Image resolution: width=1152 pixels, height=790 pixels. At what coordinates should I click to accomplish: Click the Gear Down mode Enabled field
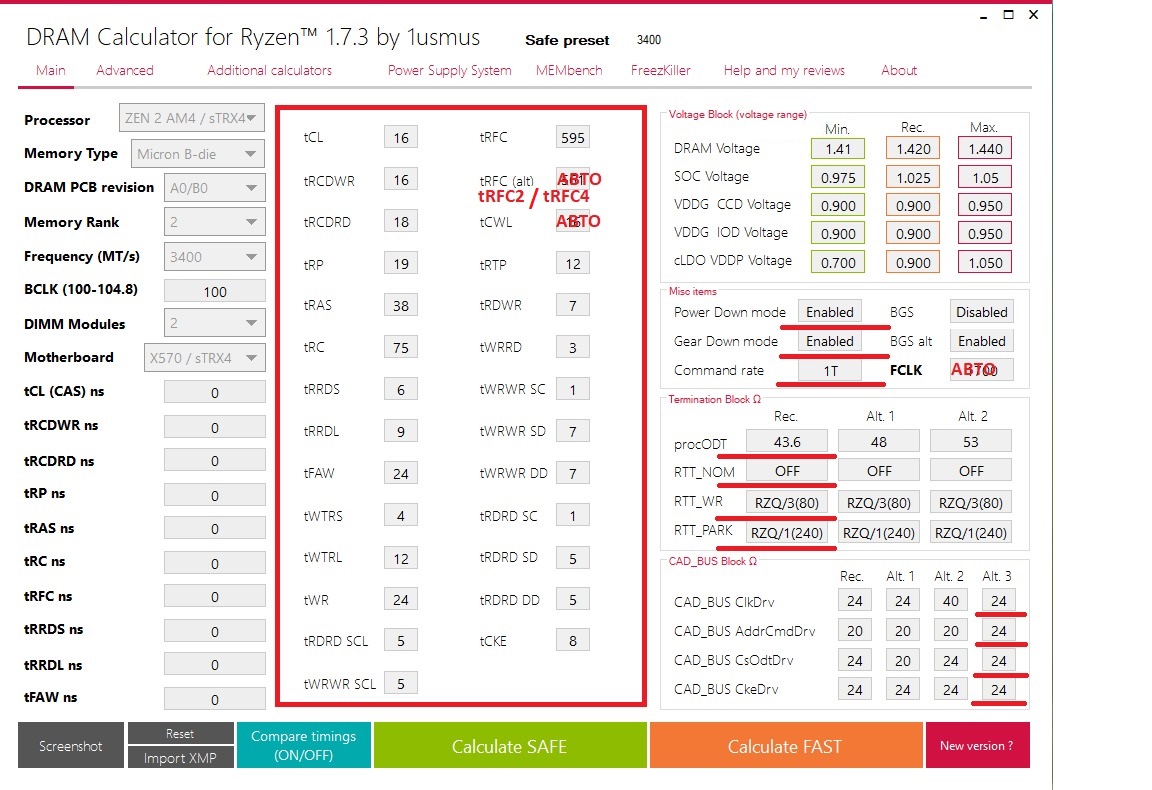click(x=829, y=341)
